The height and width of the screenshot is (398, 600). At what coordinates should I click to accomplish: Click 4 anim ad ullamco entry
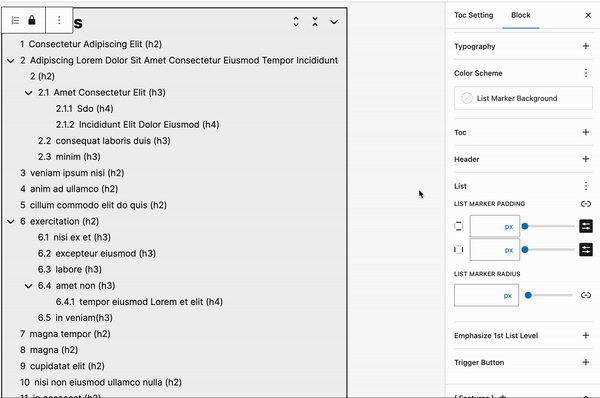tap(69, 189)
